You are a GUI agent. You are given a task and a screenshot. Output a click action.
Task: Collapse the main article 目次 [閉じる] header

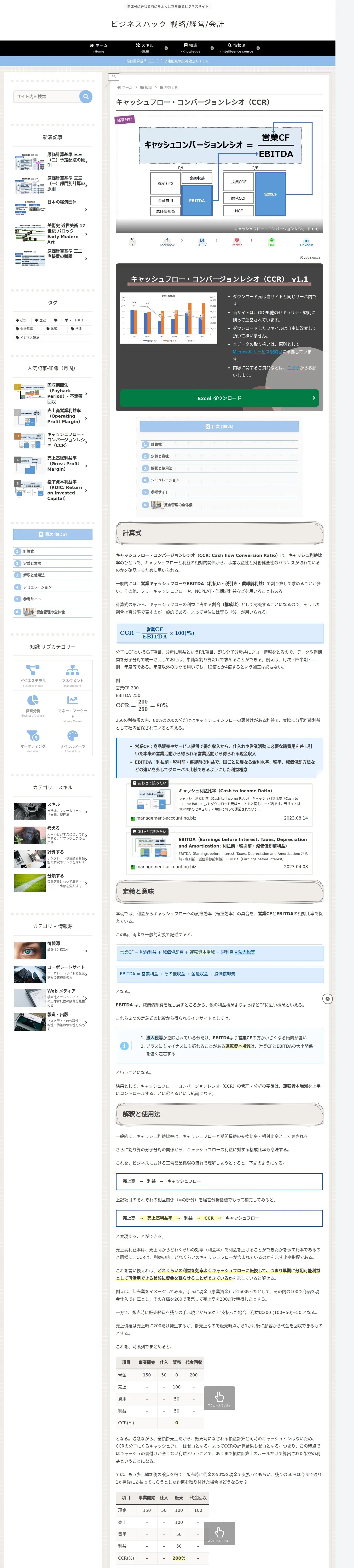tap(219, 427)
